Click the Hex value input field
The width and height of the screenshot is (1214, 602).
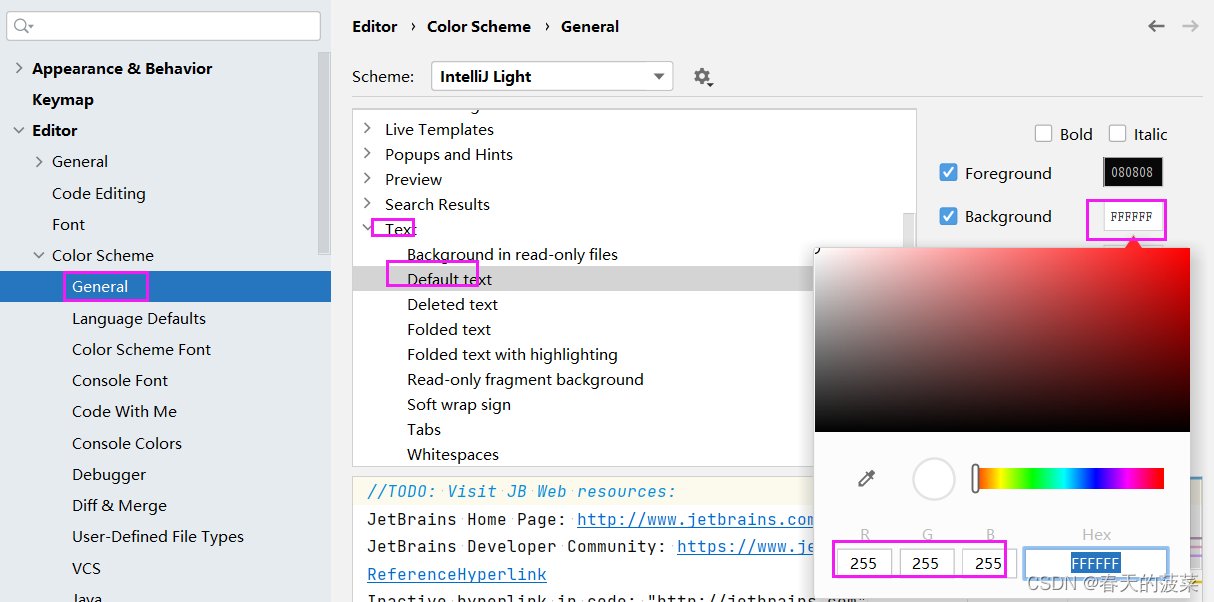(1096, 562)
